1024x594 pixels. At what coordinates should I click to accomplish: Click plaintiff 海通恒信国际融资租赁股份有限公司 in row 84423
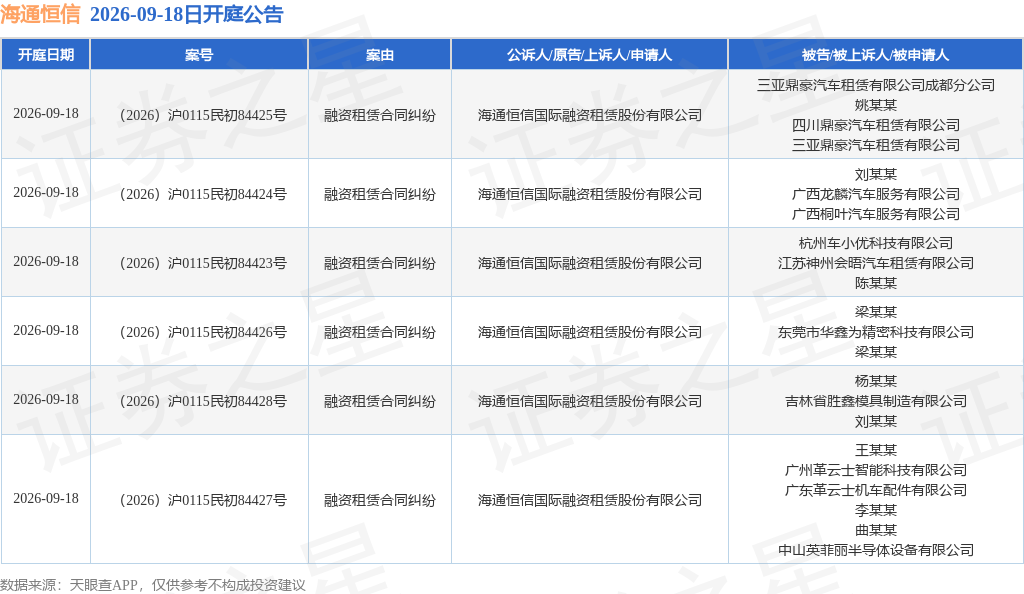pyautogui.click(x=590, y=263)
